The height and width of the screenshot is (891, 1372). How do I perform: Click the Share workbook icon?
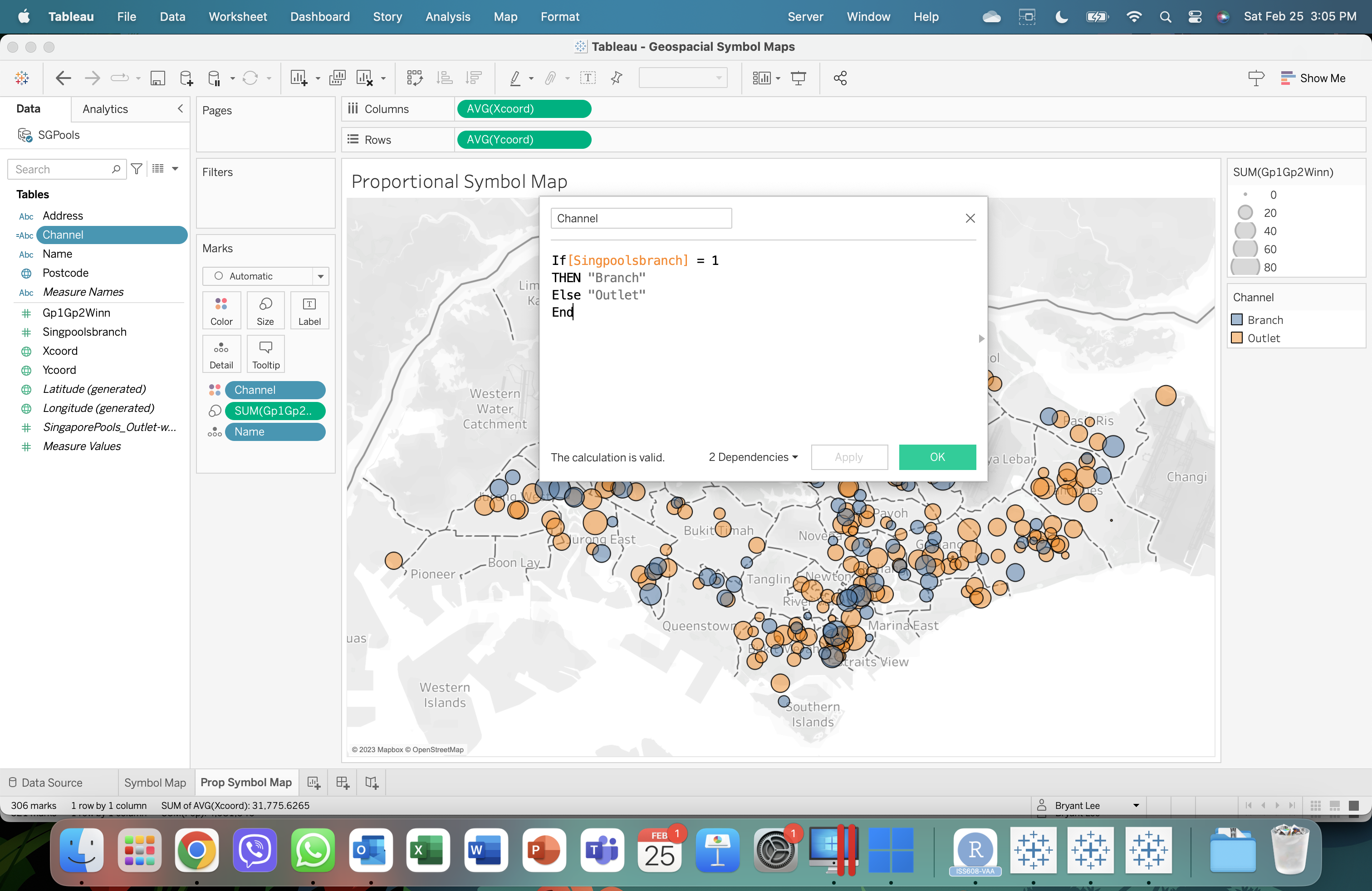tap(840, 78)
